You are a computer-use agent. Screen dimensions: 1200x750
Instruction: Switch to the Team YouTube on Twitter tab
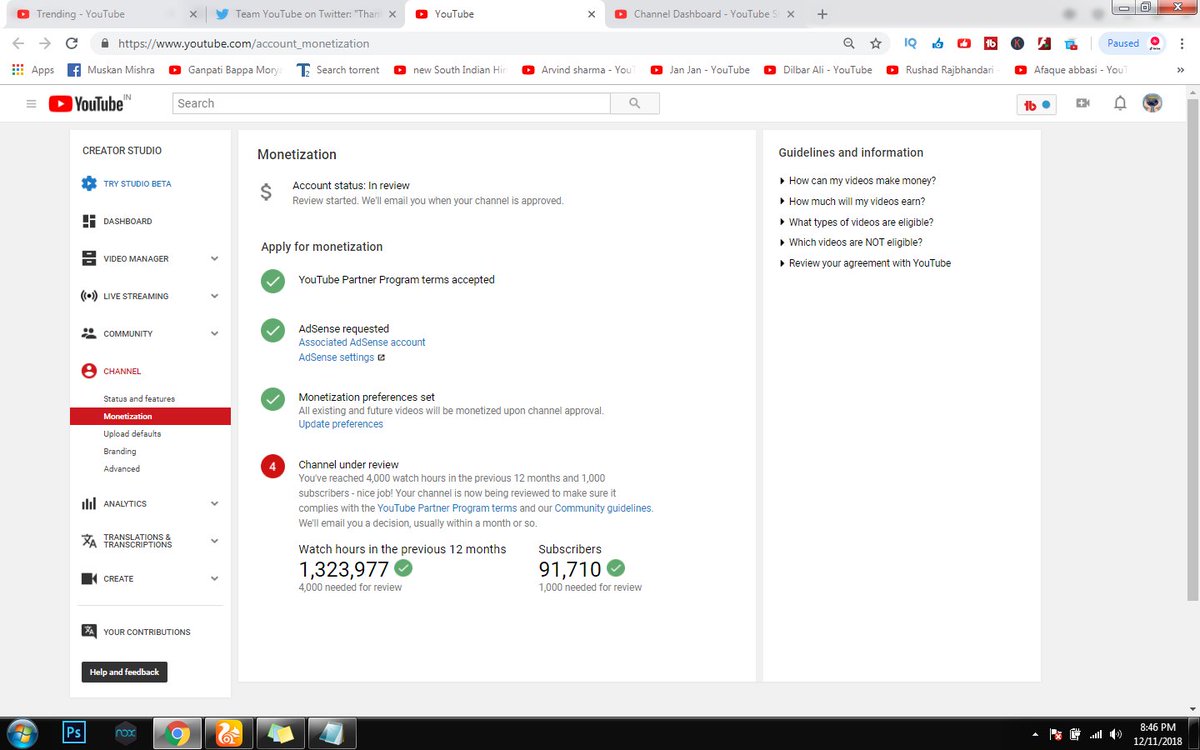pyautogui.click(x=303, y=14)
